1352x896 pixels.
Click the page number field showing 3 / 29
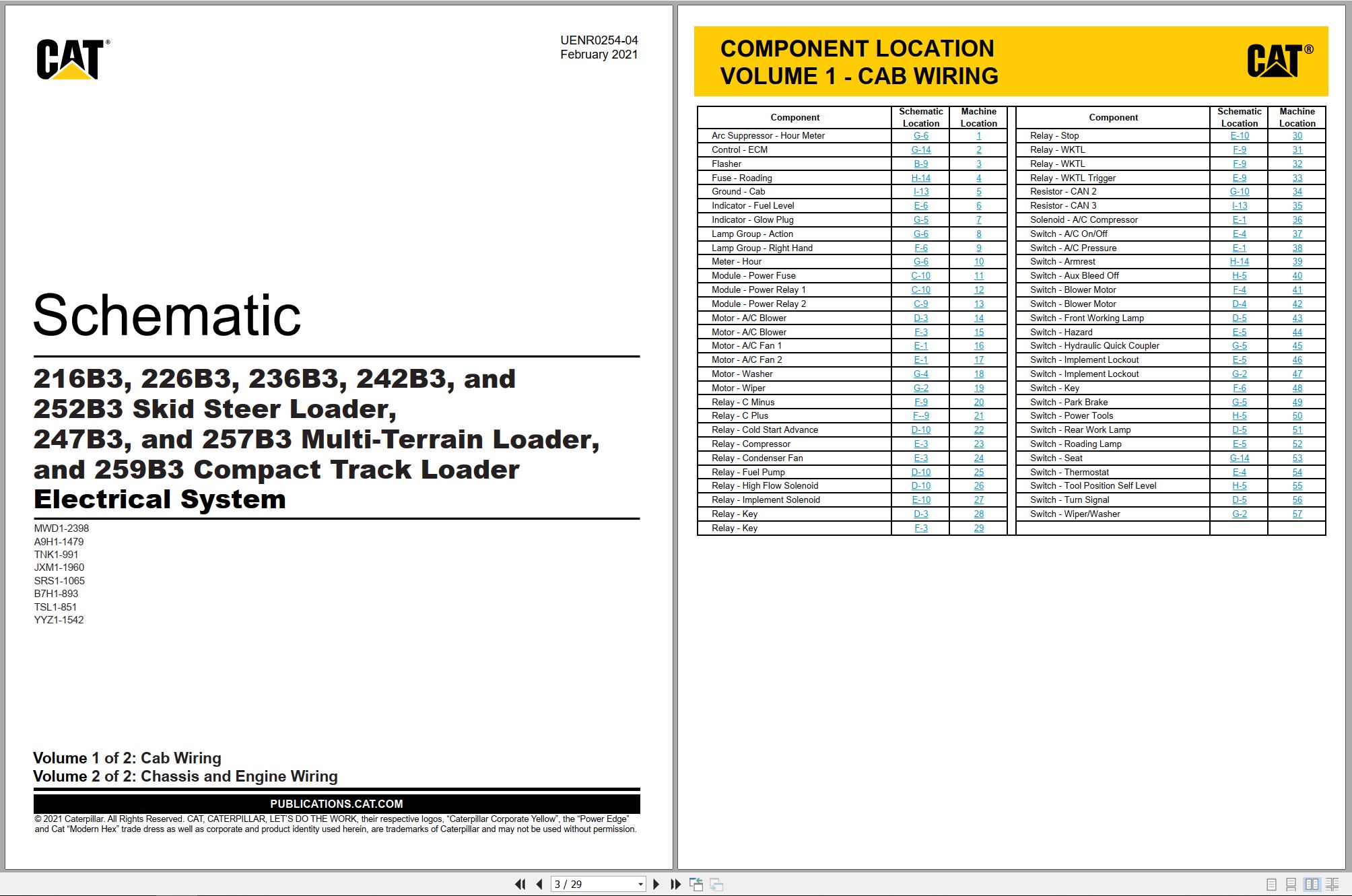pyautogui.click(x=593, y=885)
